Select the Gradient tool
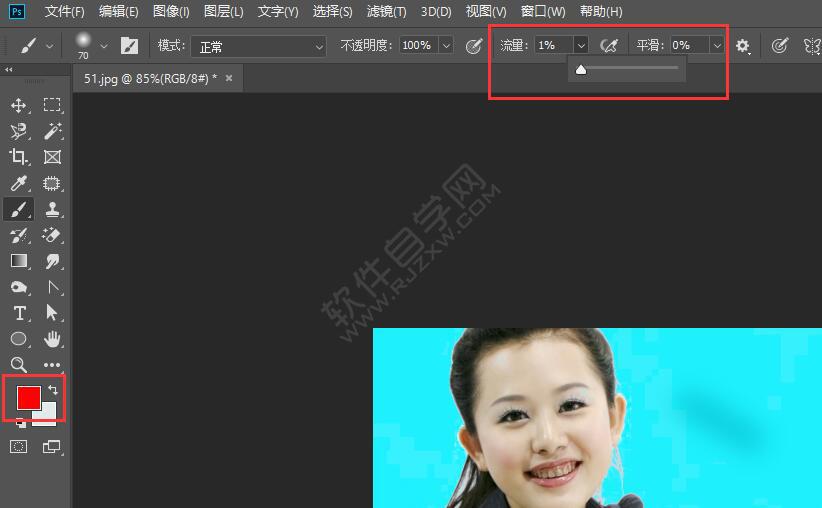 (x=19, y=261)
